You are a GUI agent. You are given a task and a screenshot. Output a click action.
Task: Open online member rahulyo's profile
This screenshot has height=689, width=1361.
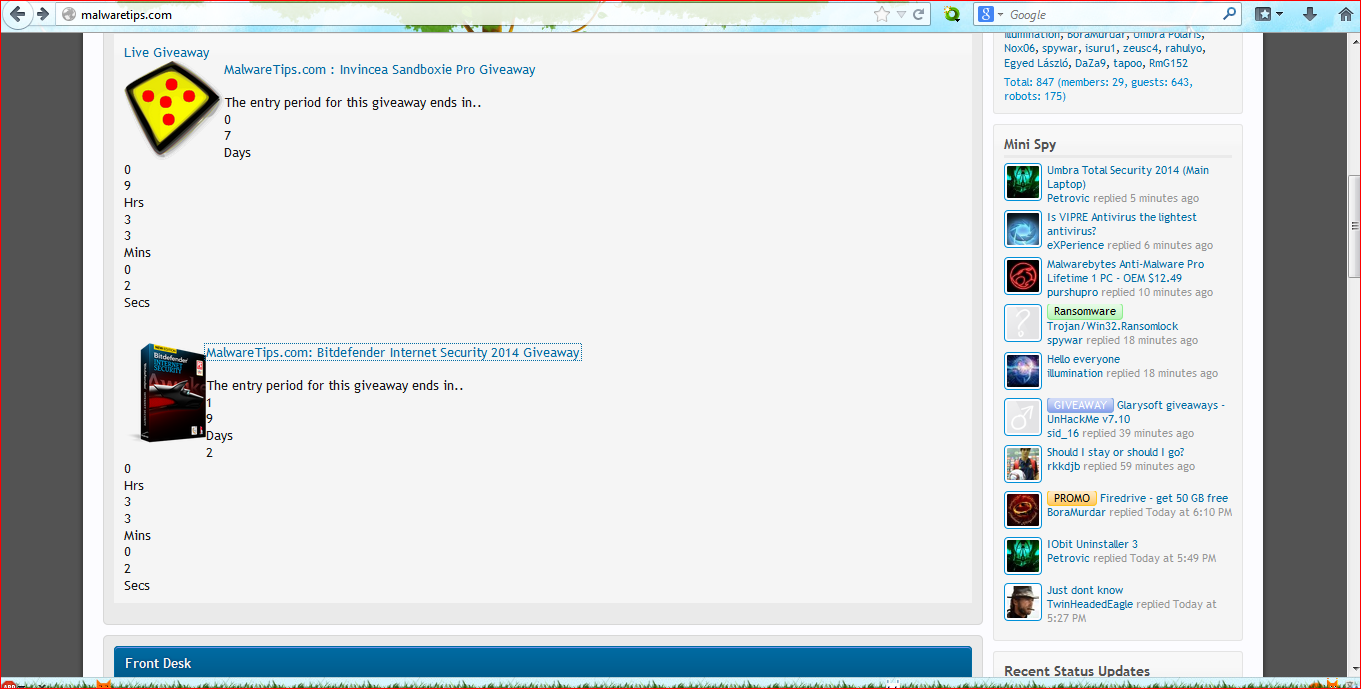coord(1184,48)
